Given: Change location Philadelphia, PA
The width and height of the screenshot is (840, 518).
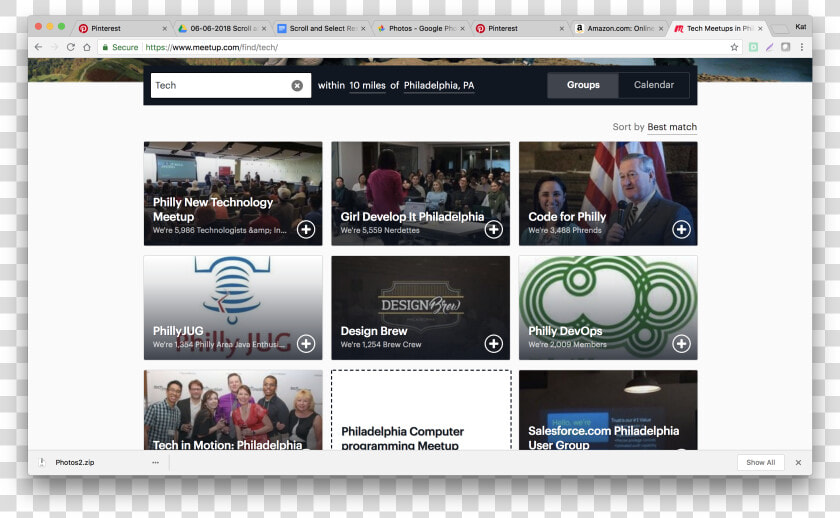Looking at the screenshot, I should [x=439, y=86].
